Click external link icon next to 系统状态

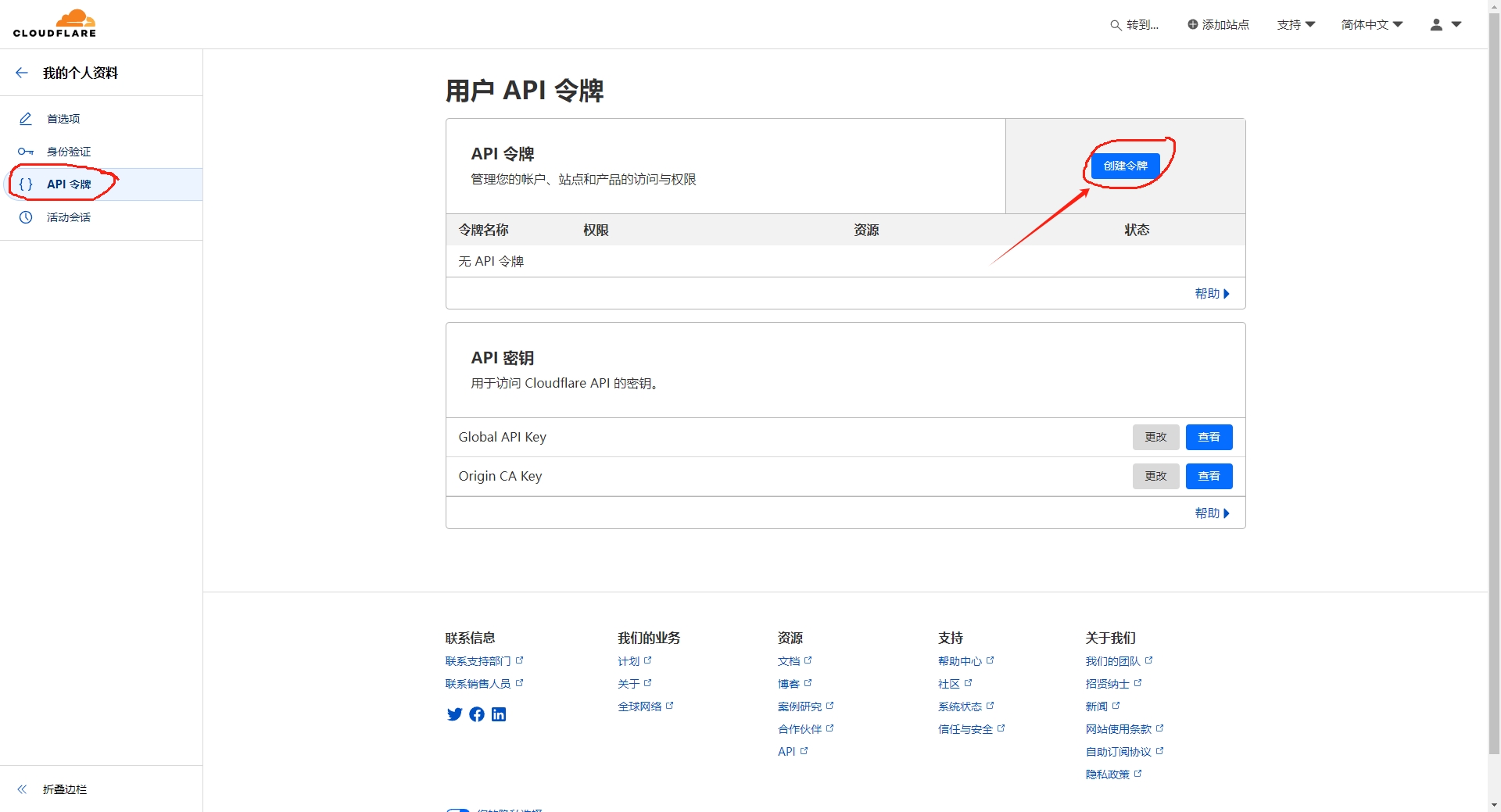[x=991, y=706]
